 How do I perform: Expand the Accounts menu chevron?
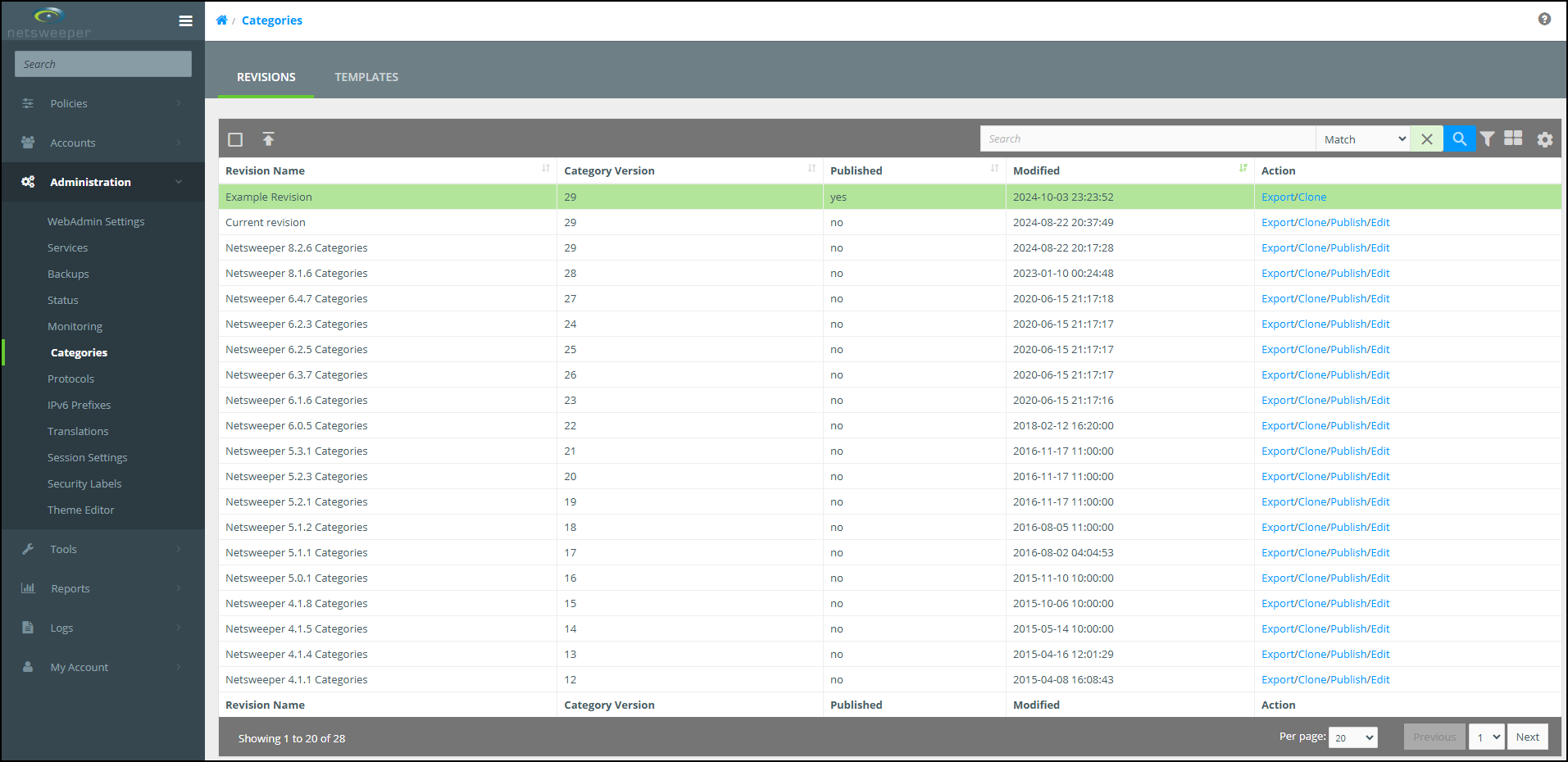coord(179,143)
